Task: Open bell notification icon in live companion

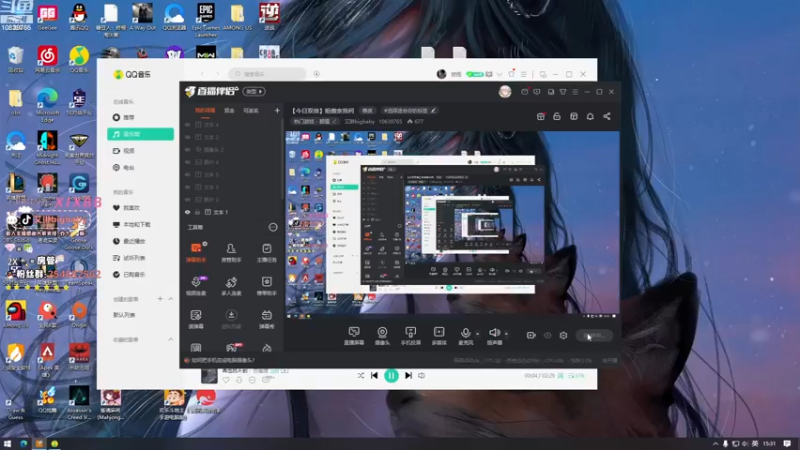Action: pos(590,116)
